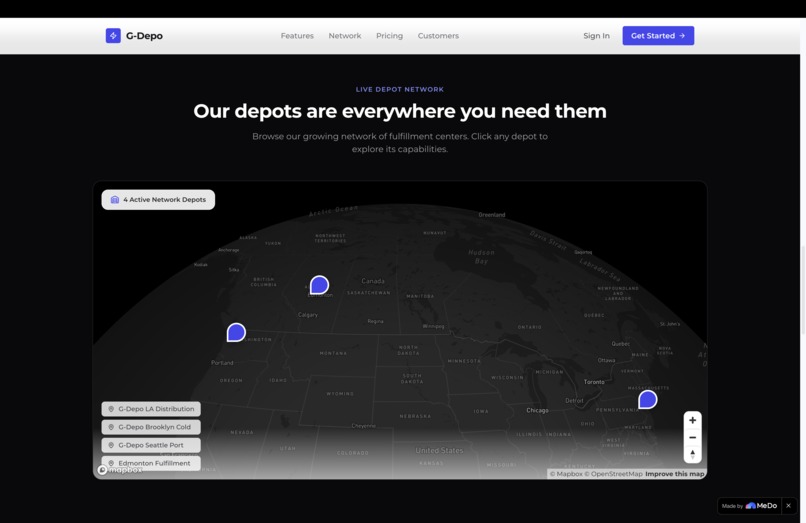
Task: Choose G-Depo Seattle Port from list
Action: click(x=151, y=445)
